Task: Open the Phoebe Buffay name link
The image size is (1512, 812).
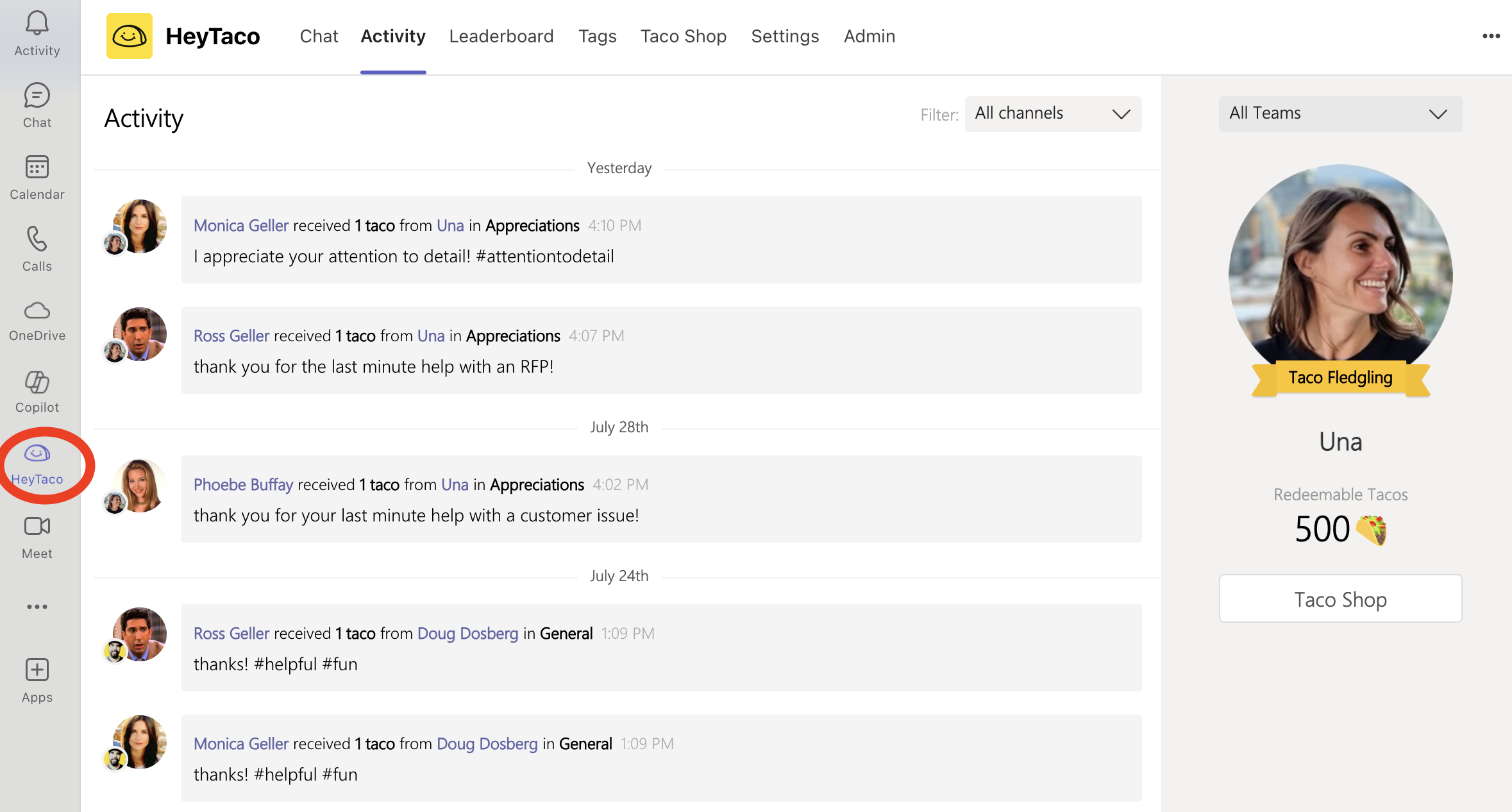Action: tap(243, 485)
